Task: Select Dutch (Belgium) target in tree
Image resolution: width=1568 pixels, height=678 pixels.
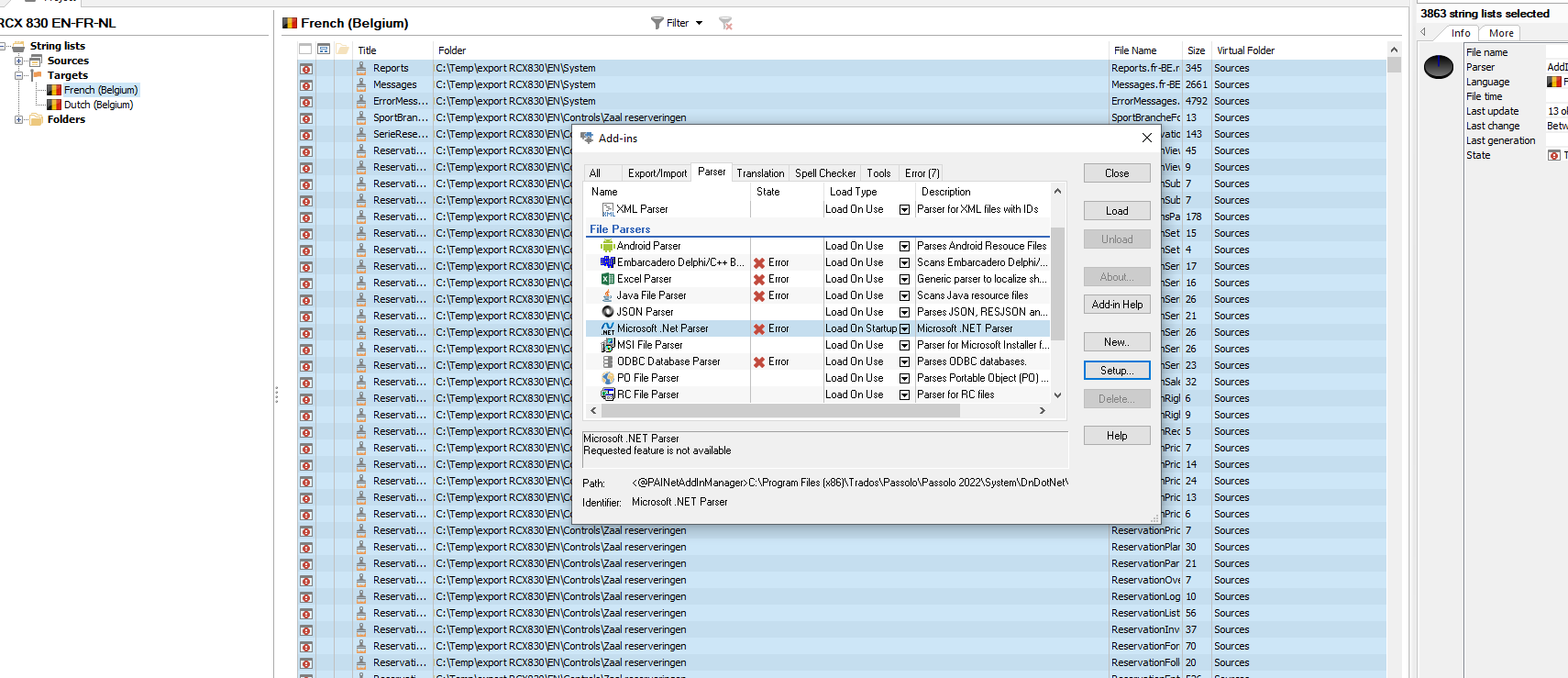Action: pyautogui.click(x=98, y=105)
